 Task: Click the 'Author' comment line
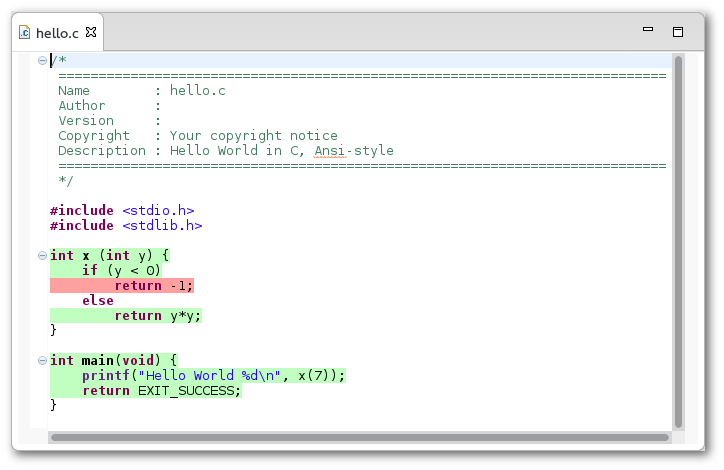tap(109, 106)
